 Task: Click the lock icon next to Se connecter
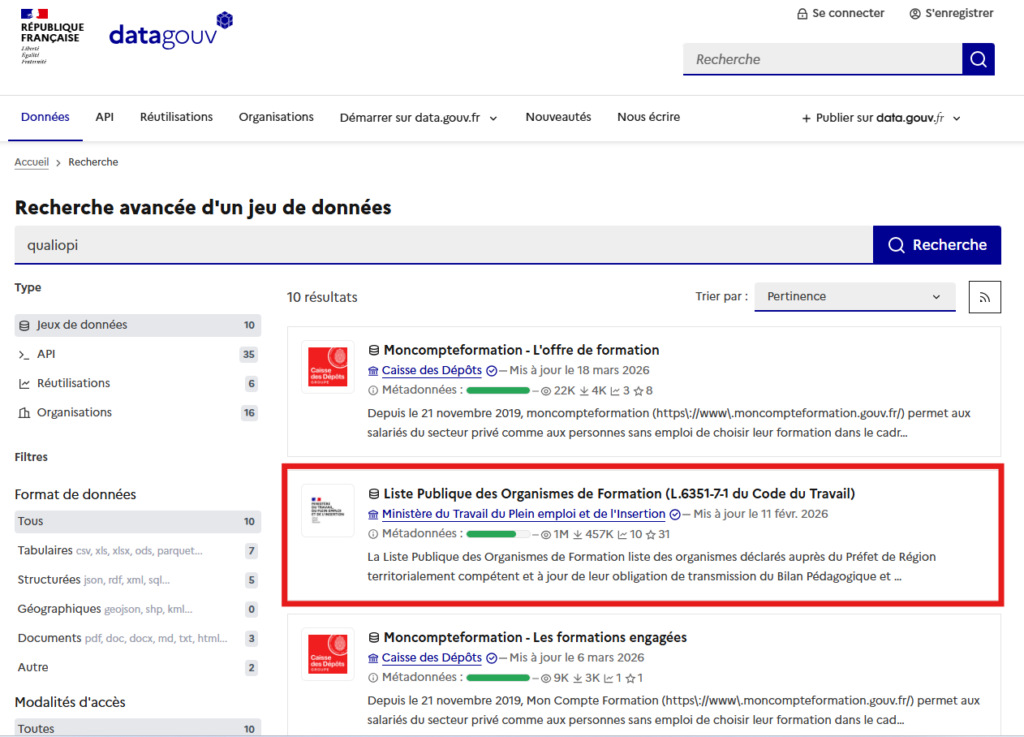click(x=802, y=14)
